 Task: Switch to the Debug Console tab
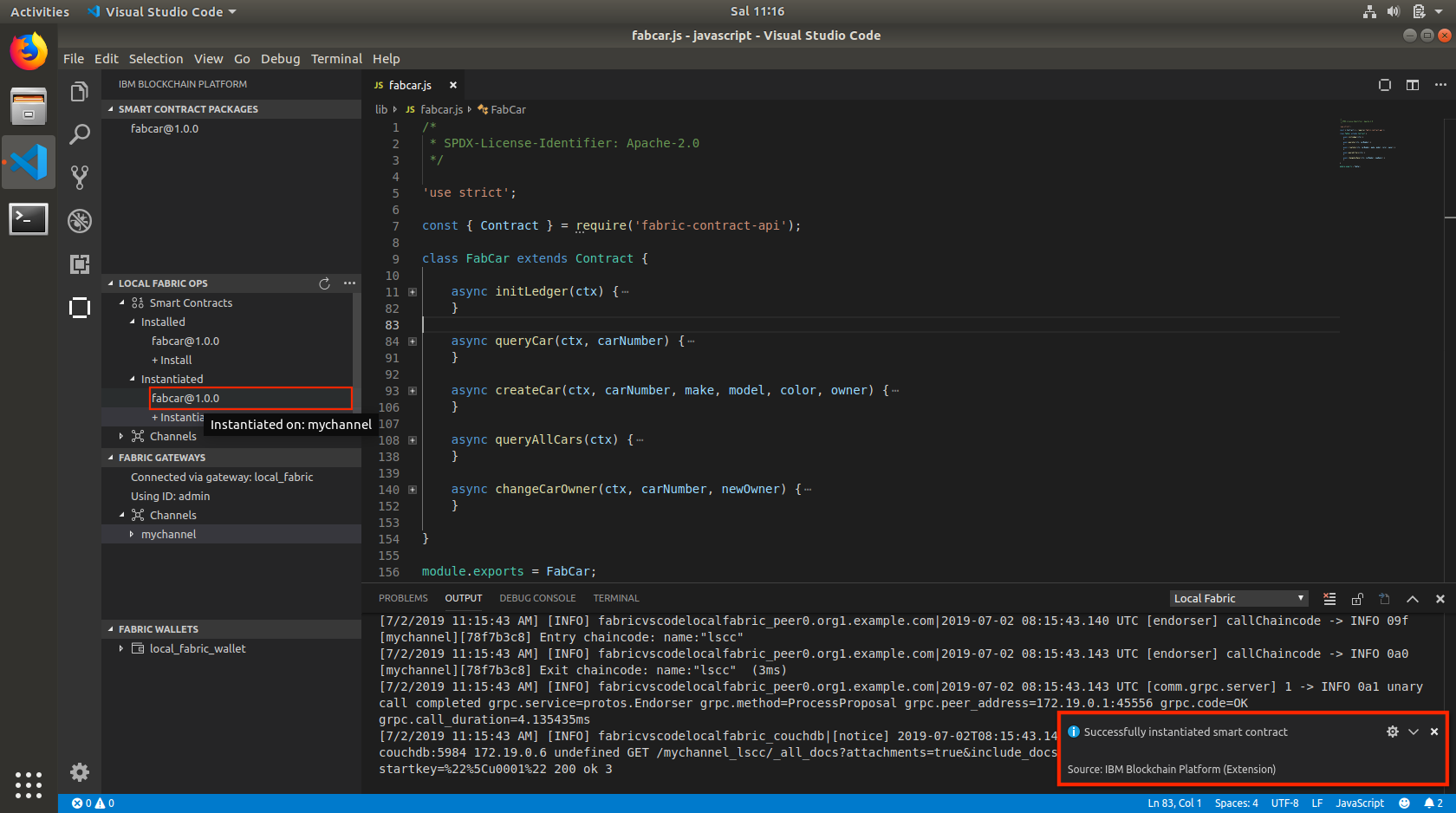pos(537,598)
